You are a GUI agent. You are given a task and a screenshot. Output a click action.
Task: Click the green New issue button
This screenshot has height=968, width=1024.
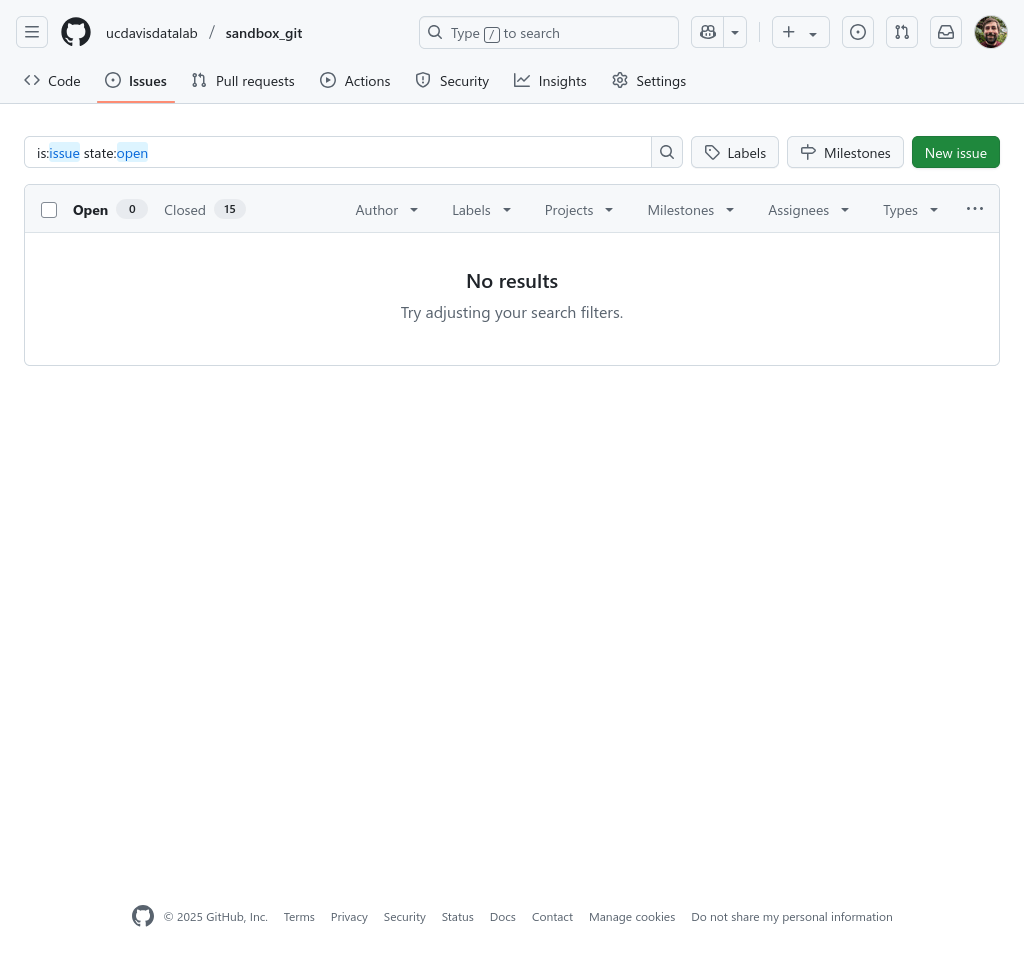955,153
